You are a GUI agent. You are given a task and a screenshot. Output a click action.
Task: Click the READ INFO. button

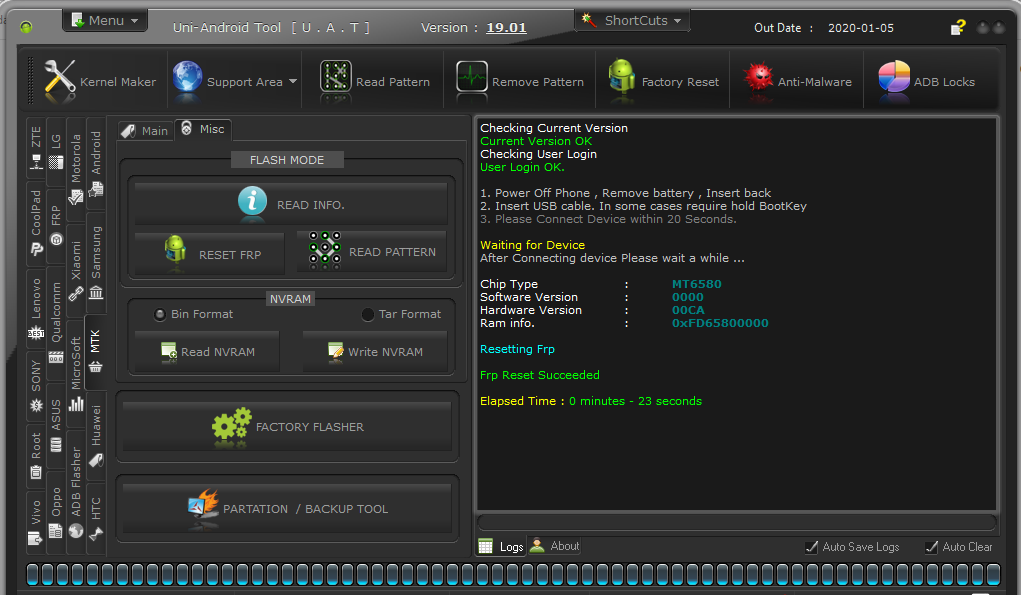291,203
